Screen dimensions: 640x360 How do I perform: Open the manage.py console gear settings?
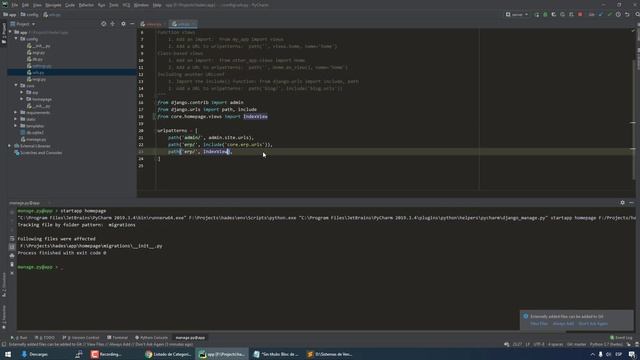622,202
